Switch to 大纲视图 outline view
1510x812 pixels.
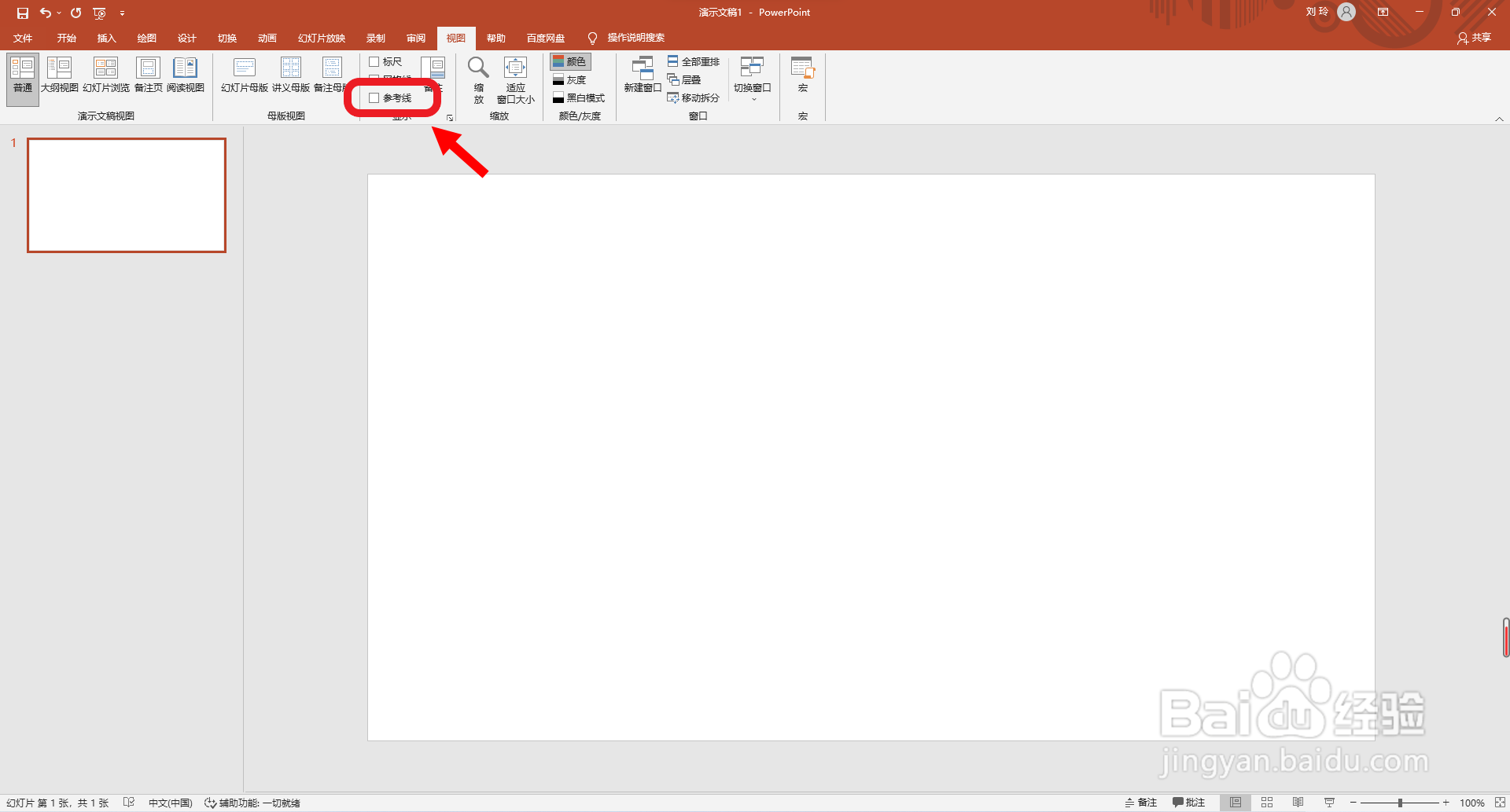click(x=60, y=75)
